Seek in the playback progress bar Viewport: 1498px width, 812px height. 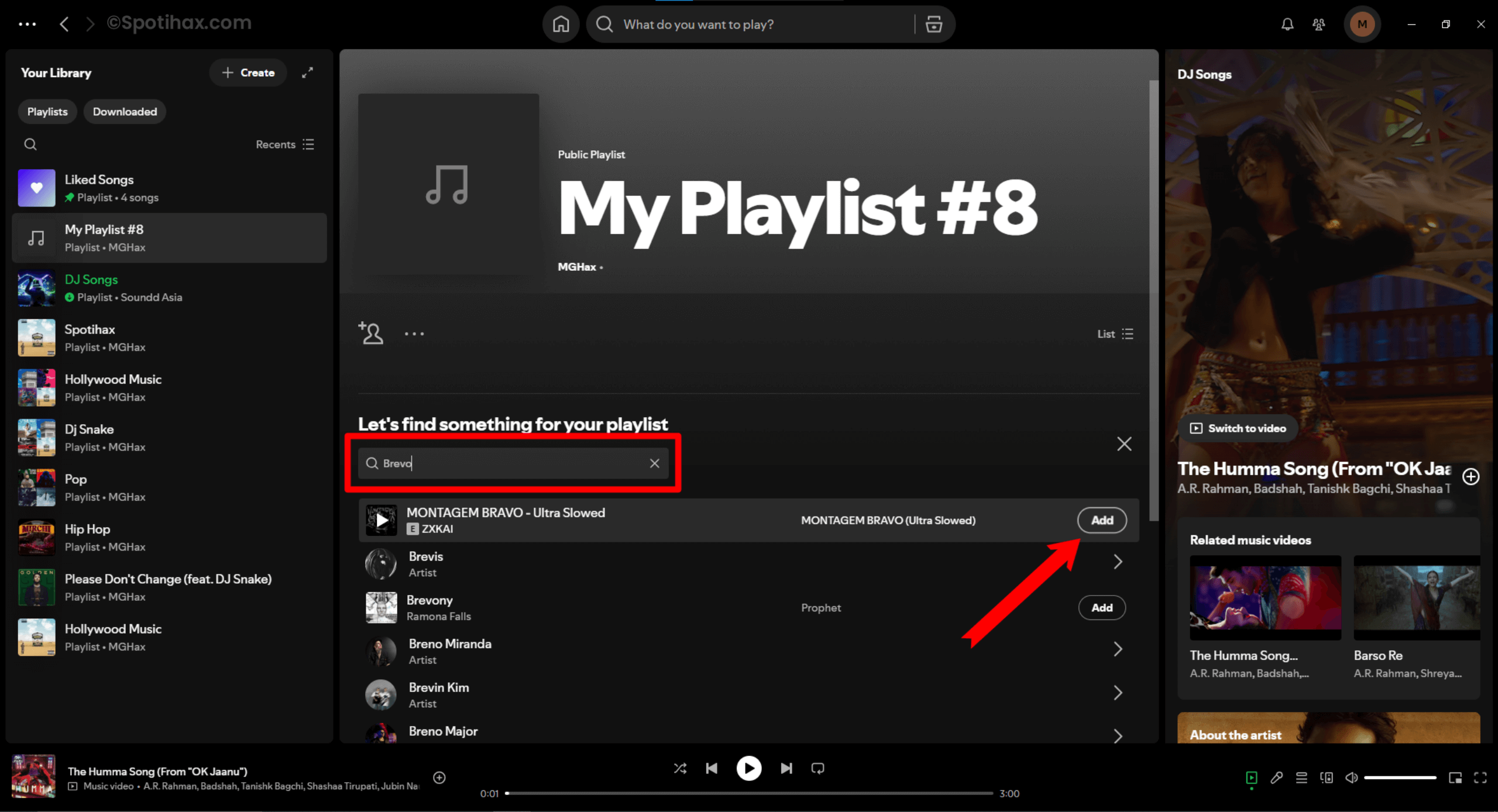coord(749,794)
